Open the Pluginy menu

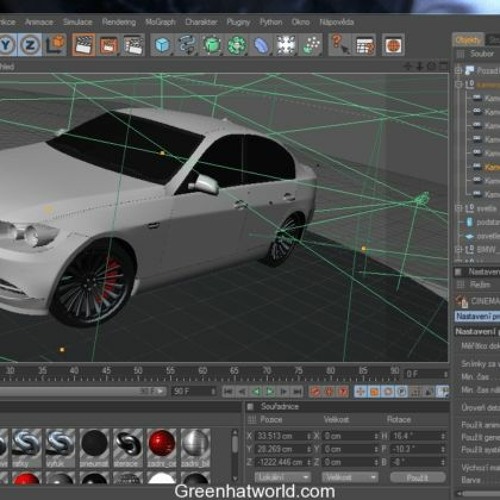(x=238, y=22)
